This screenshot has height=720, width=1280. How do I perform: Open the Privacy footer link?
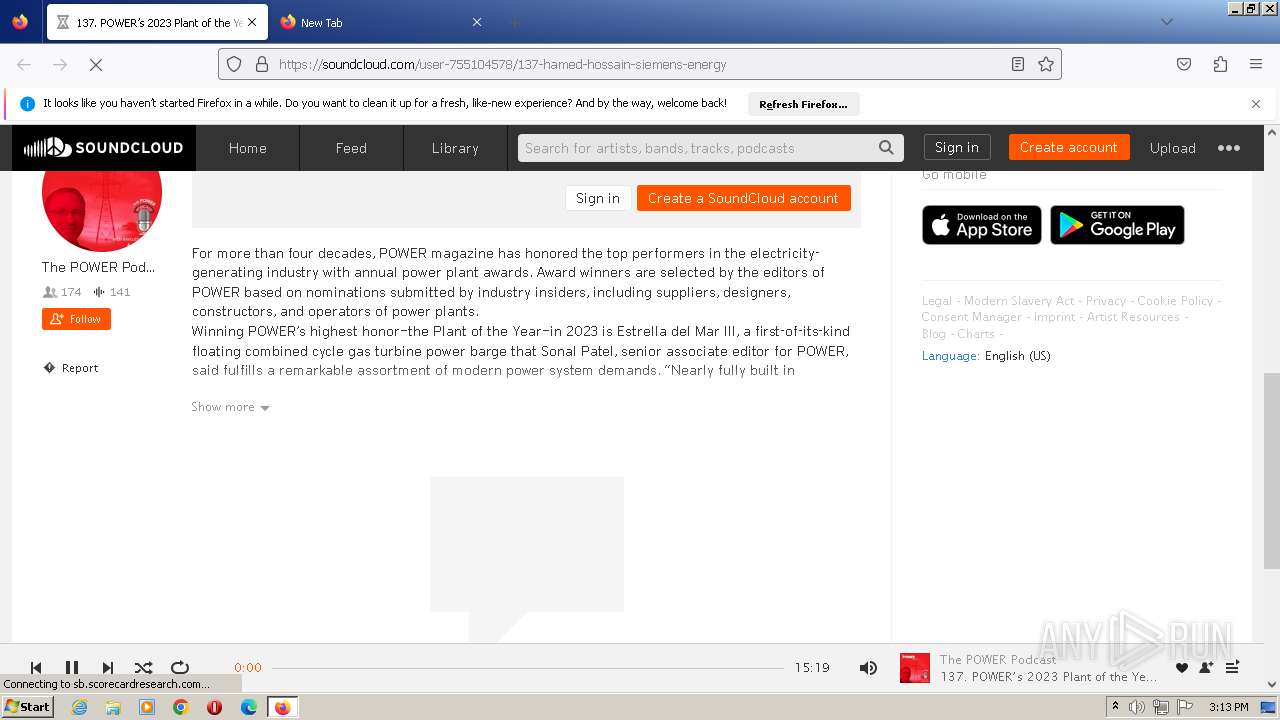point(1106,301)
